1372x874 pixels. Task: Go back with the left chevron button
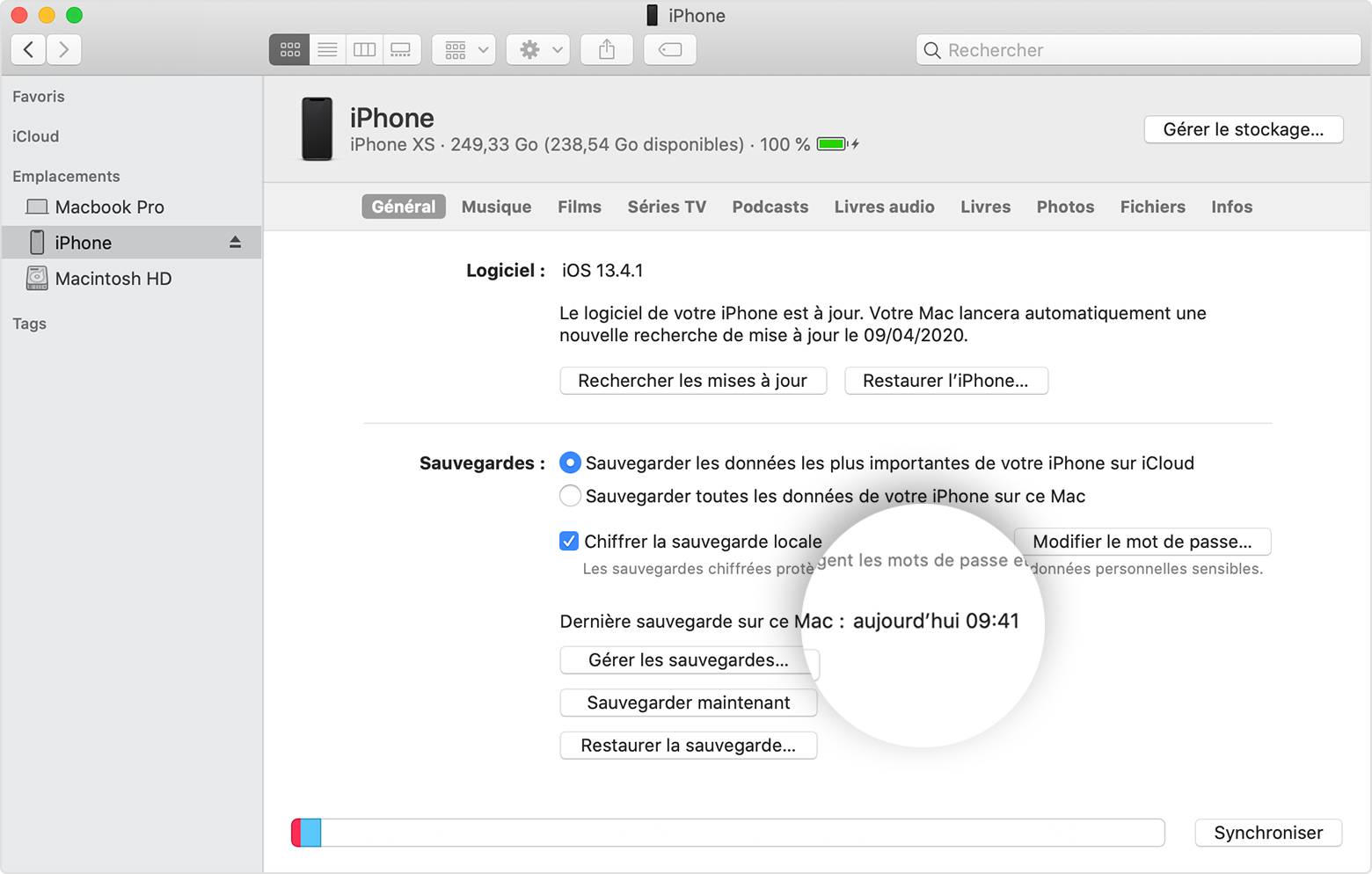pyautogui.click(x=29, y=50)
